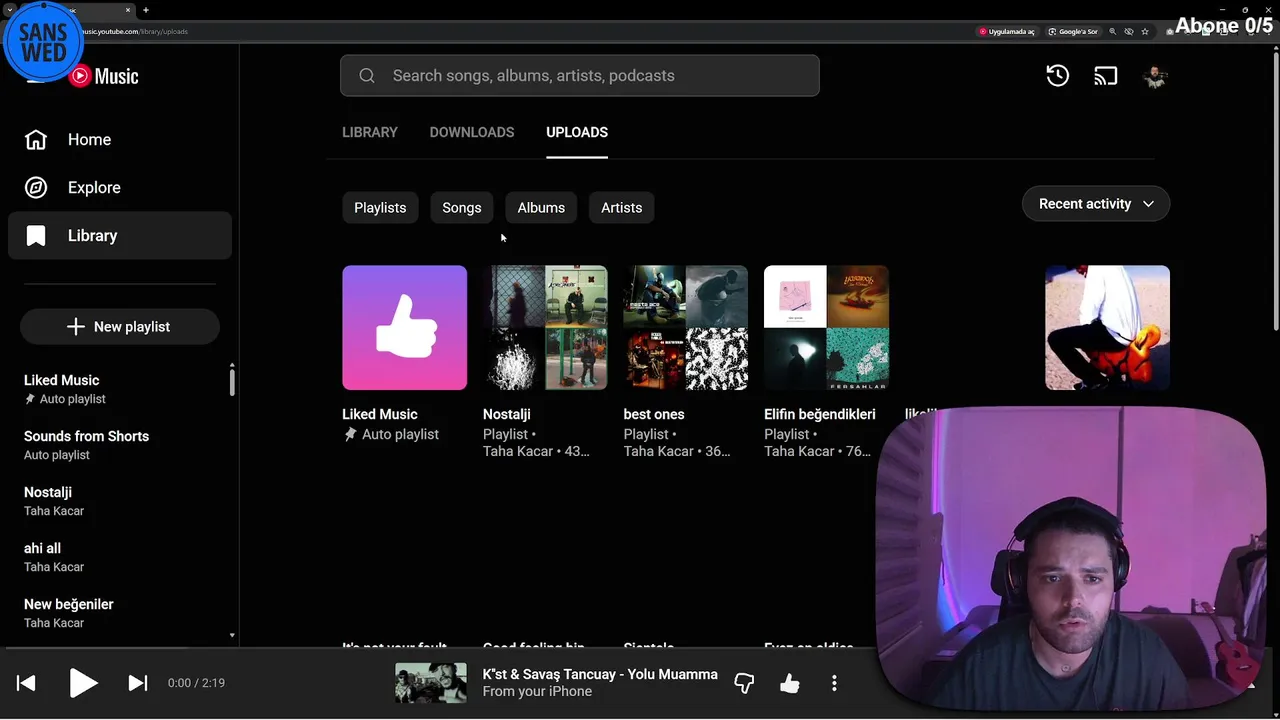This screenshot has height=720, width=1280.
Task: Click the Cast to device icon
Action: [x=1105, y=76]
